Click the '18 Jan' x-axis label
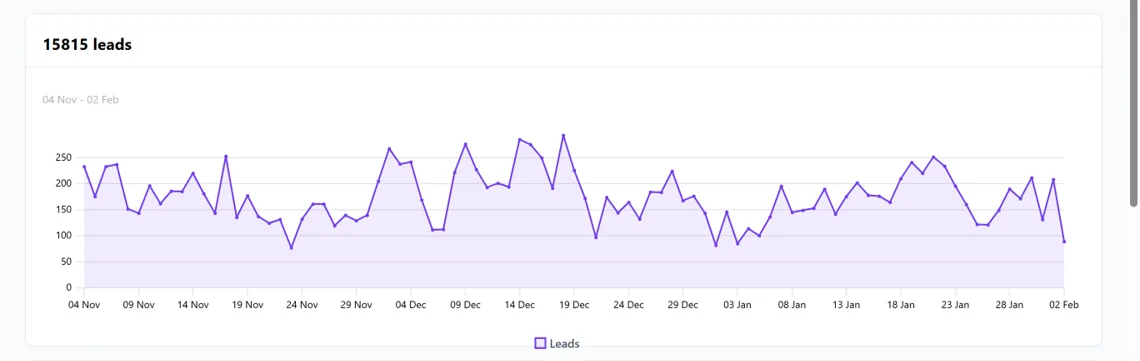1140x361 pixels. pos(902,305)
